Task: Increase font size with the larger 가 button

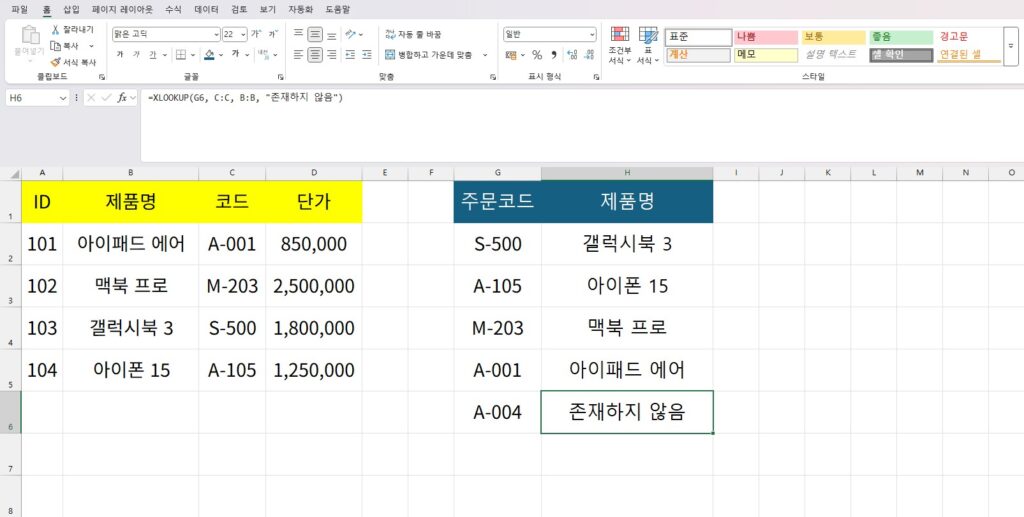Action: (255, 34)
